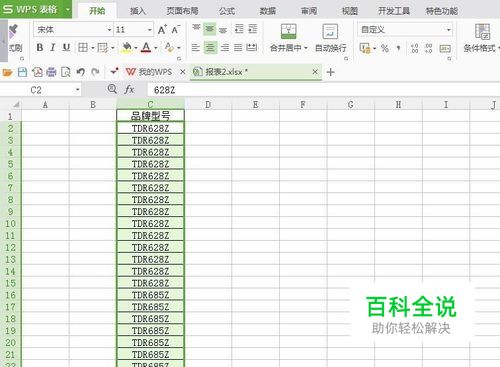500x367 pixels.
Task: Switch to the 插入 ribbon tab
Action: [x=138, y=11]
